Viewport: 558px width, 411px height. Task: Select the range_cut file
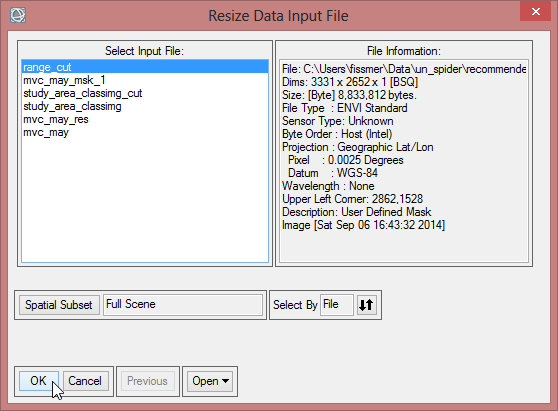(145, 67)
